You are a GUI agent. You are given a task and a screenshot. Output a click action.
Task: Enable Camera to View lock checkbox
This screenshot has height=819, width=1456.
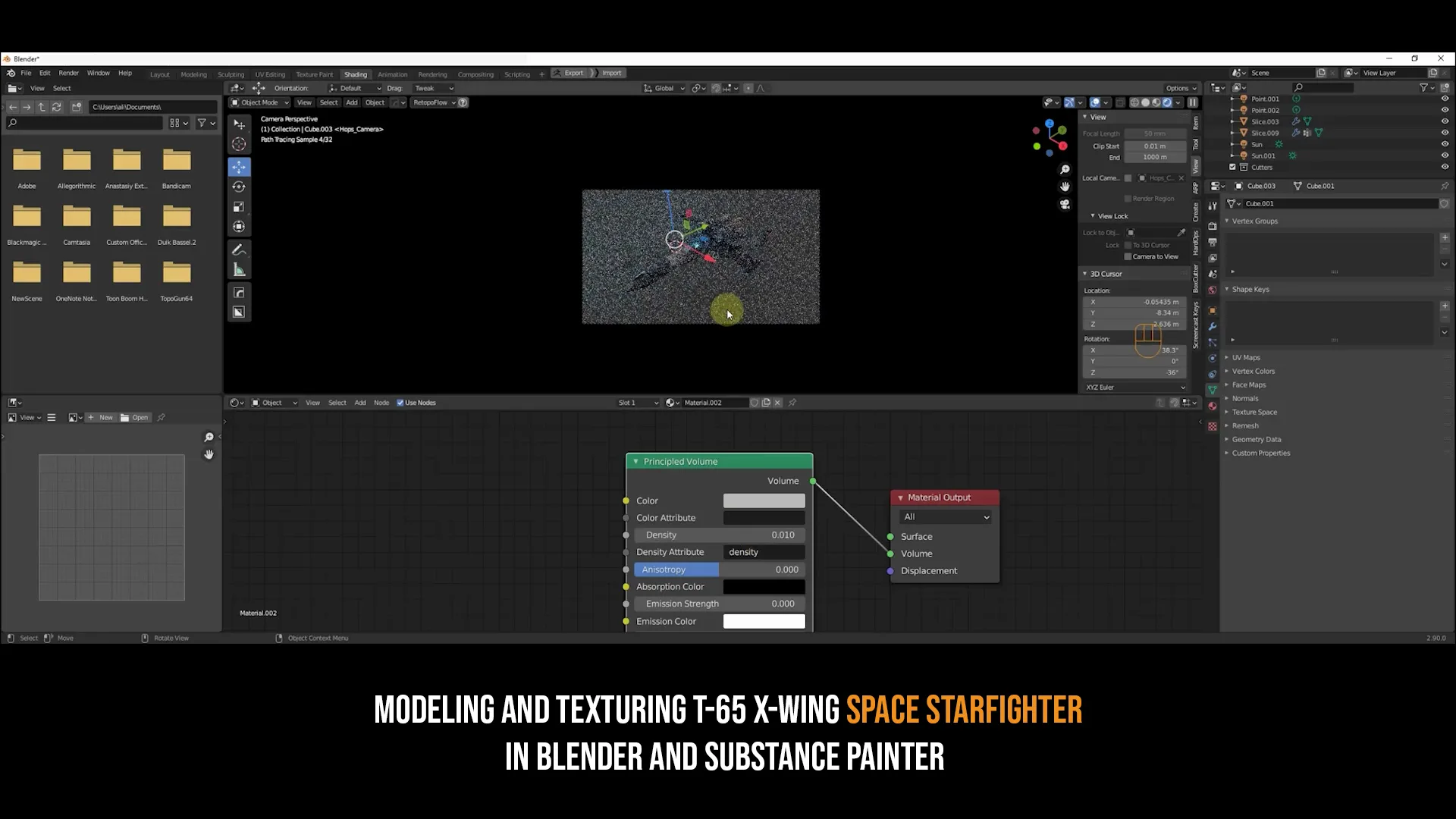click(x=1128, y=256)
